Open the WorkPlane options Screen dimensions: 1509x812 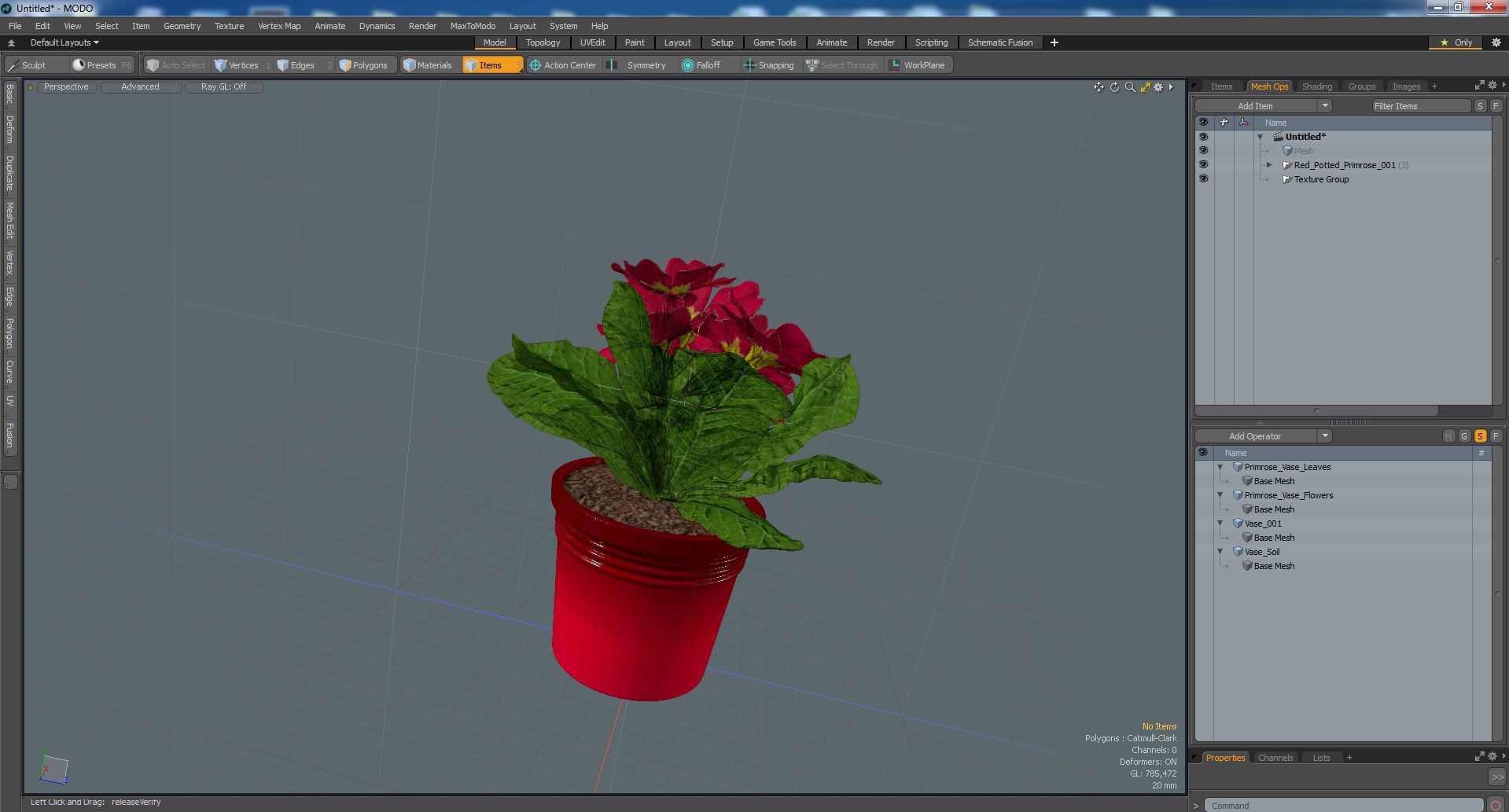(x=918, y=65)
